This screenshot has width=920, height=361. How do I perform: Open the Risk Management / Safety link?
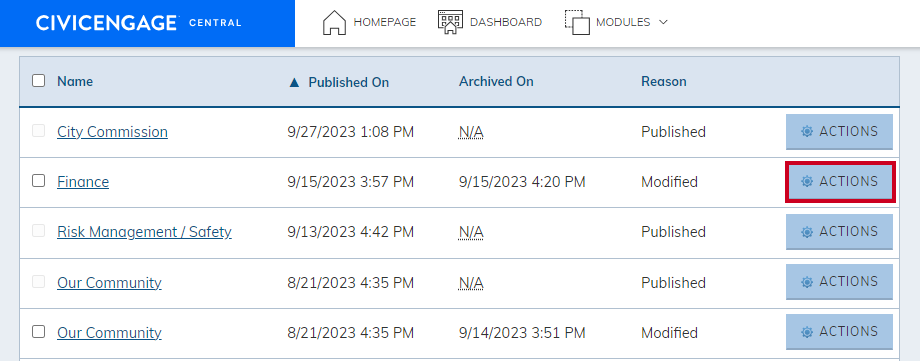144,232
